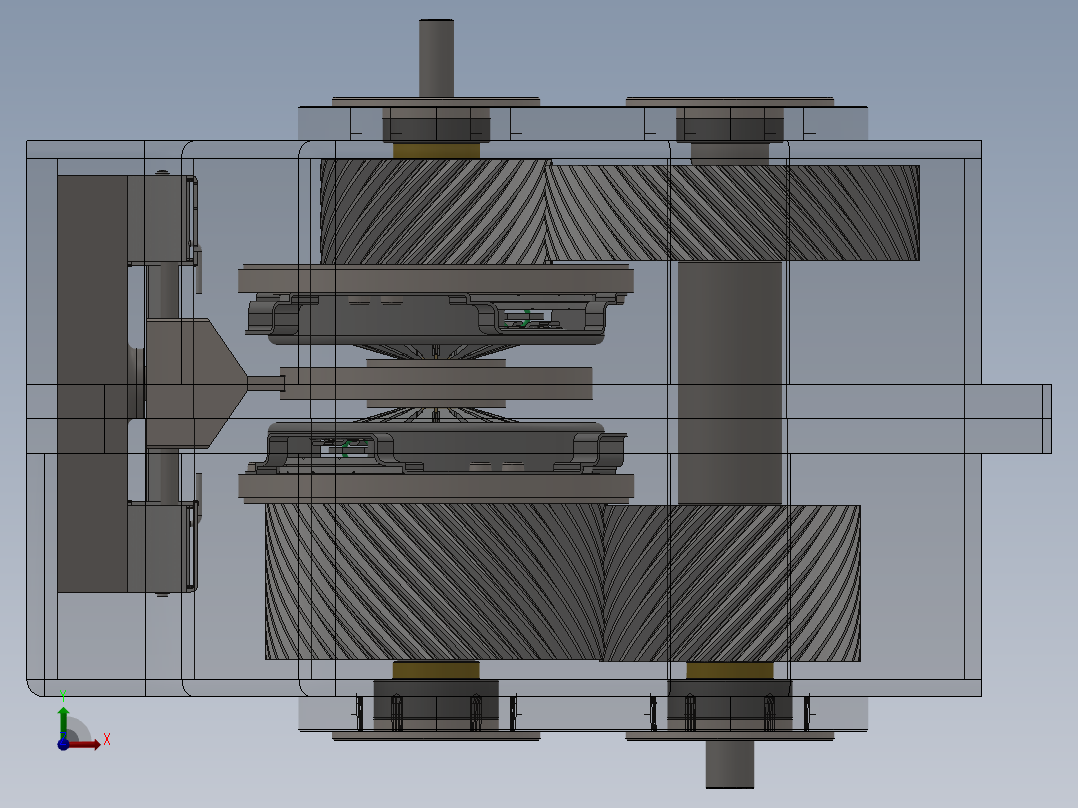
Task: Select the dark vertical countershaft between right gears
Action: pos(730,382)
